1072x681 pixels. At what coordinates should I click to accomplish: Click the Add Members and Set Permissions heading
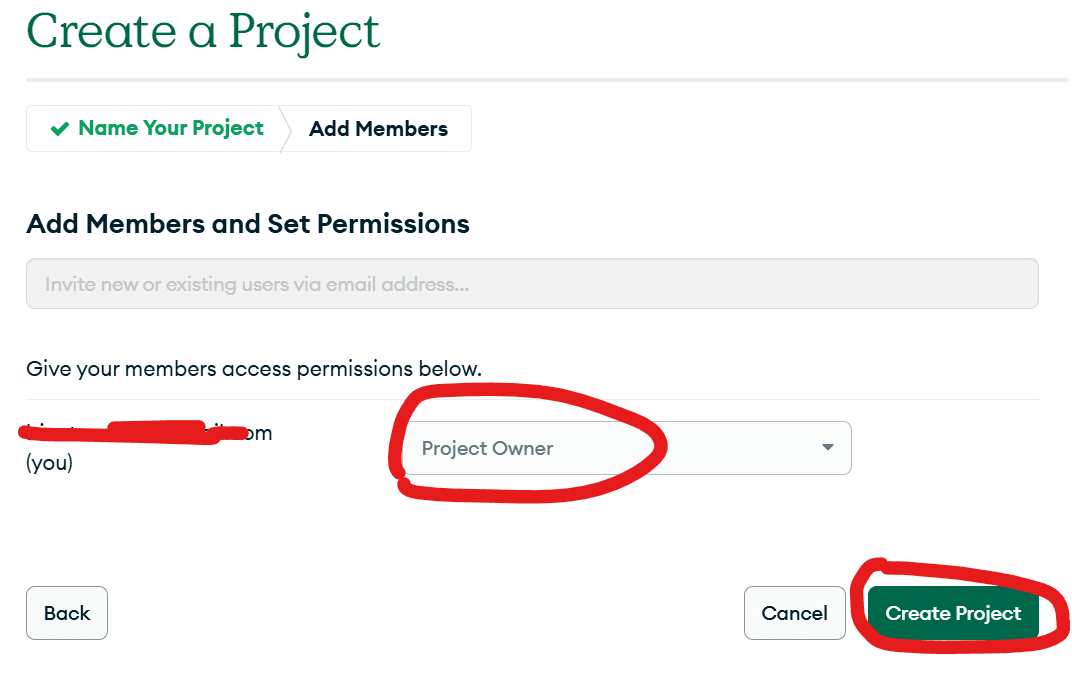click(x=247, y=223)
